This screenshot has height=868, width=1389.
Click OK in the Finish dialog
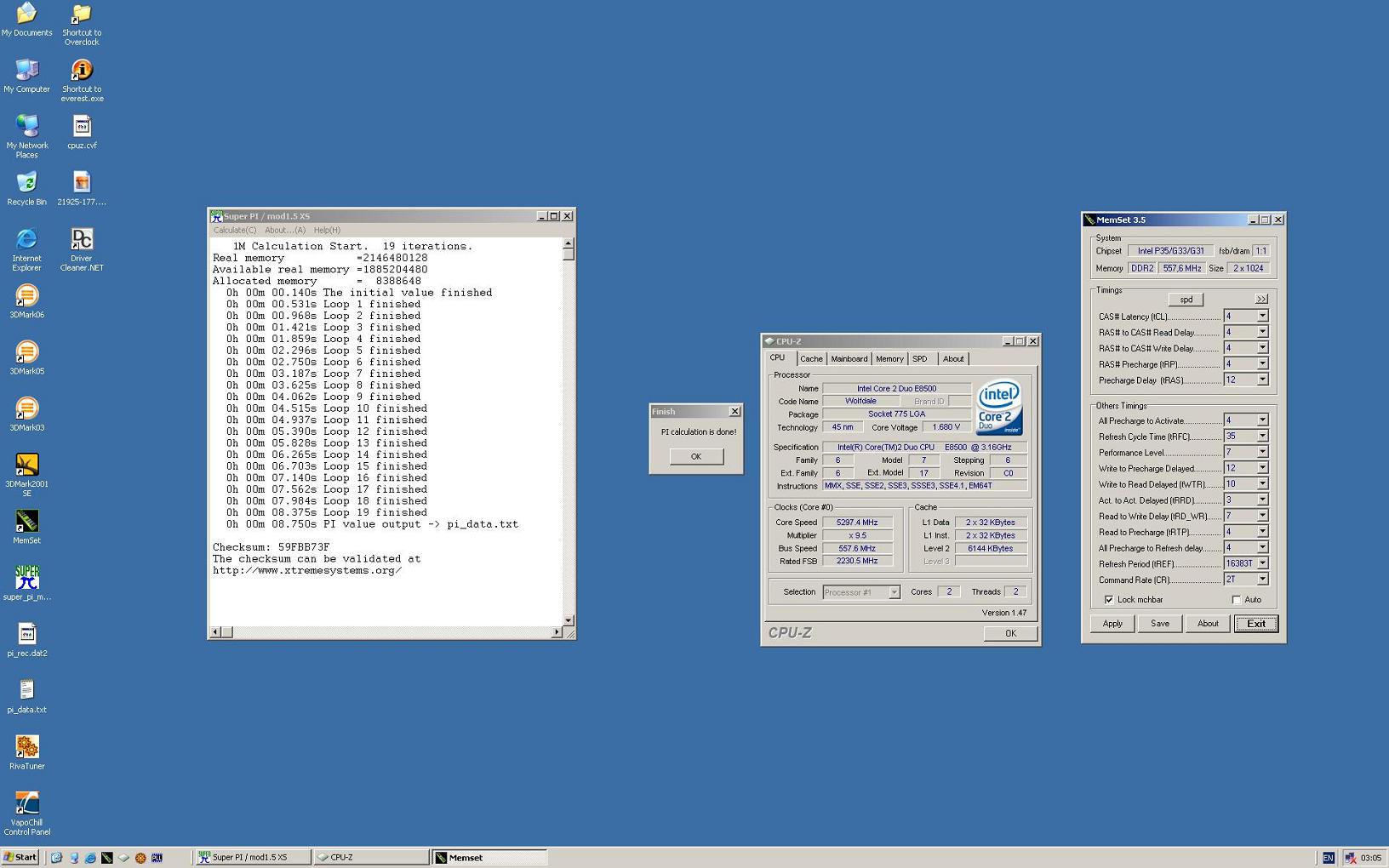[x=696, y=457]
